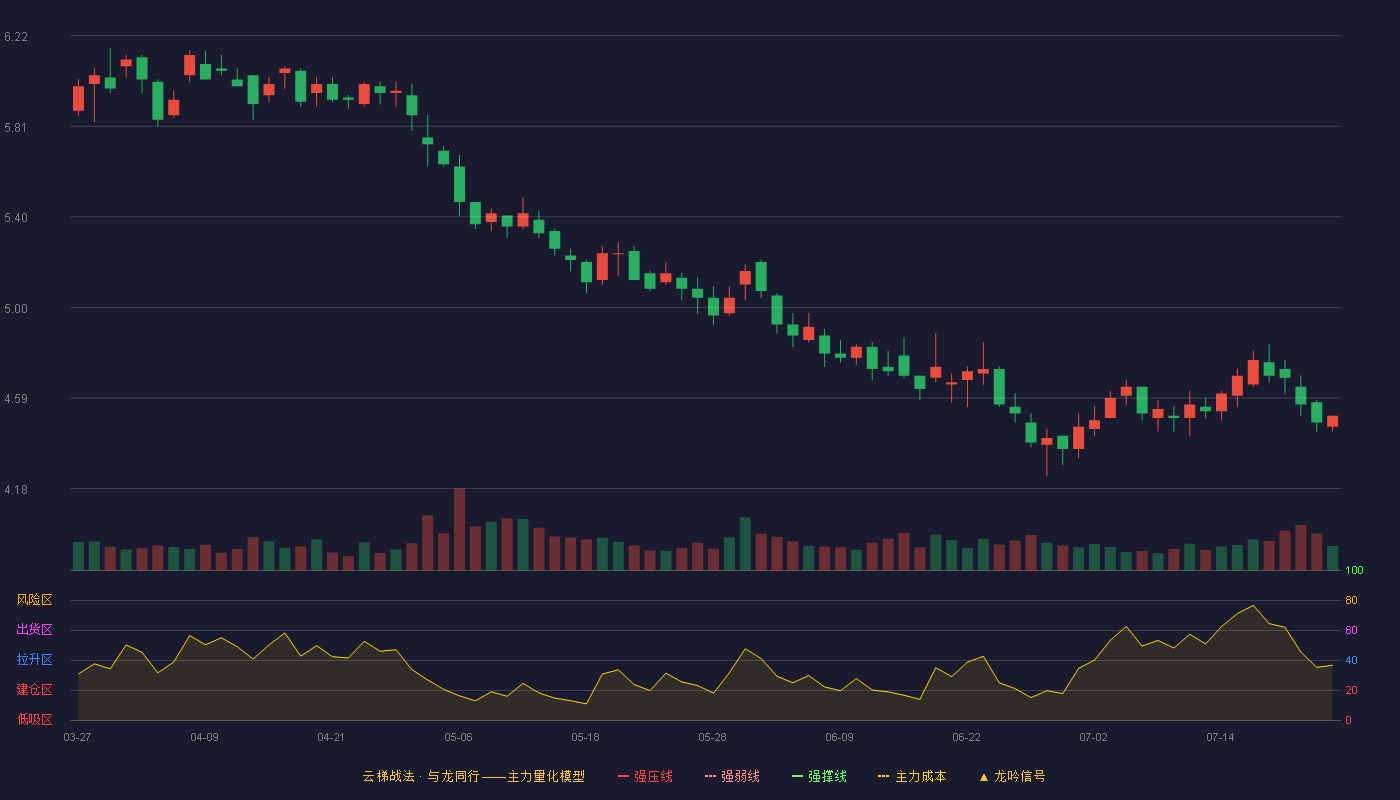Click the 07-02 date label
The width and height of the screenshot is (1400, 800).
tap(1093, 737)
